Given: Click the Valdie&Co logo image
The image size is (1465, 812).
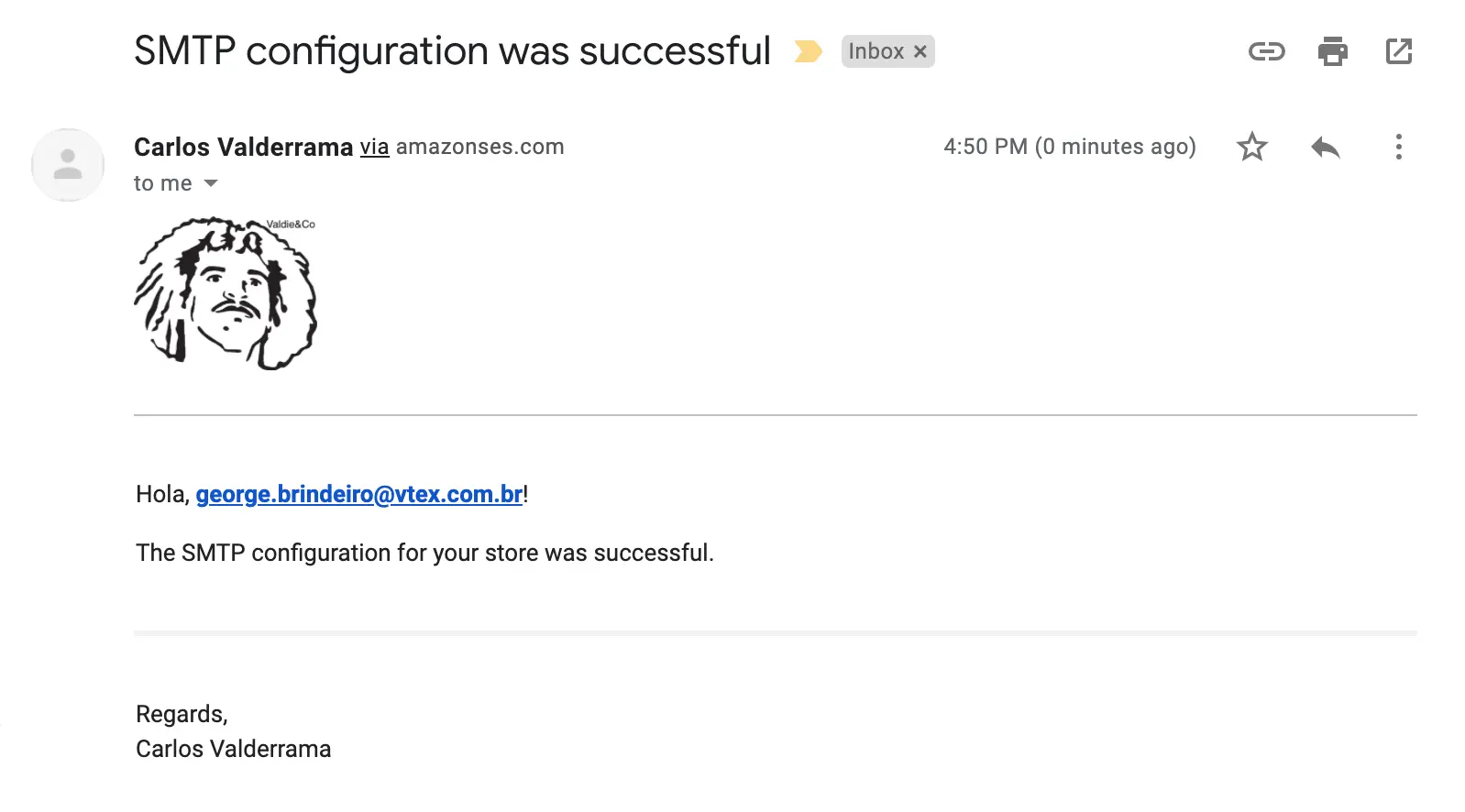Looking at the screenshot, I should [226, 293].
